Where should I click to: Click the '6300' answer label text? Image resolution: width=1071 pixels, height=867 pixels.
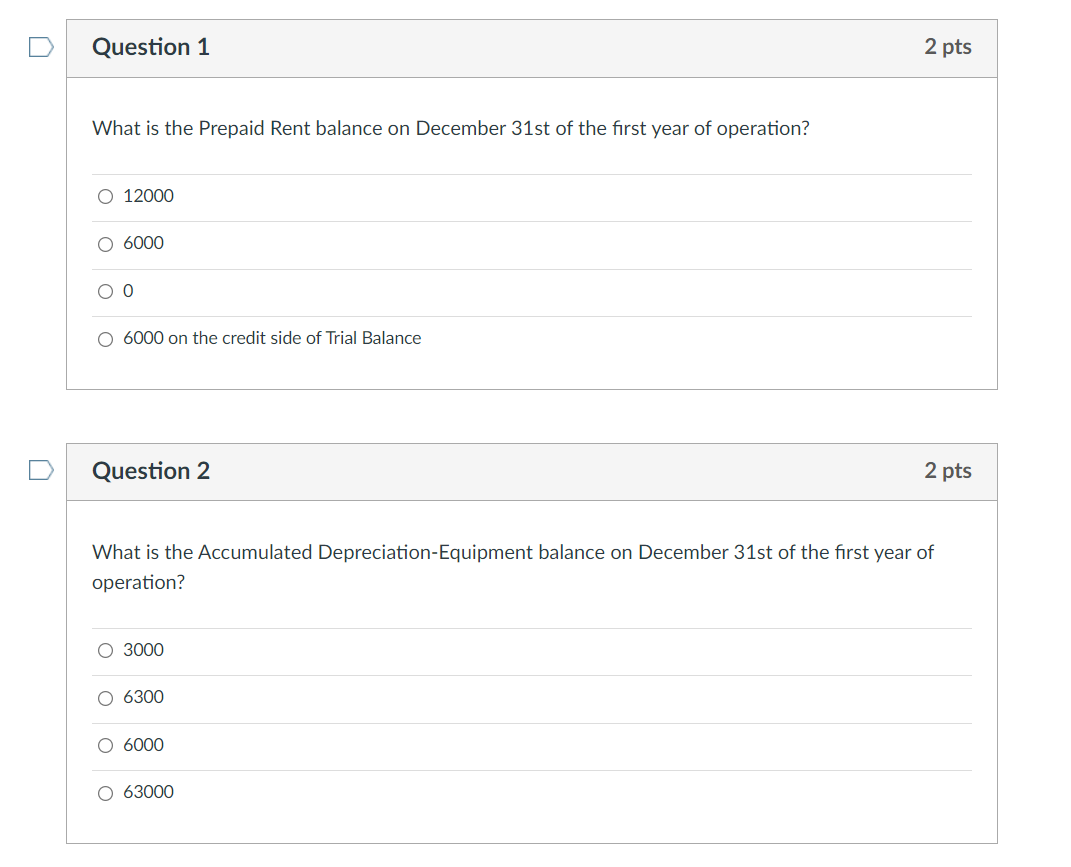tap(143, 698)
